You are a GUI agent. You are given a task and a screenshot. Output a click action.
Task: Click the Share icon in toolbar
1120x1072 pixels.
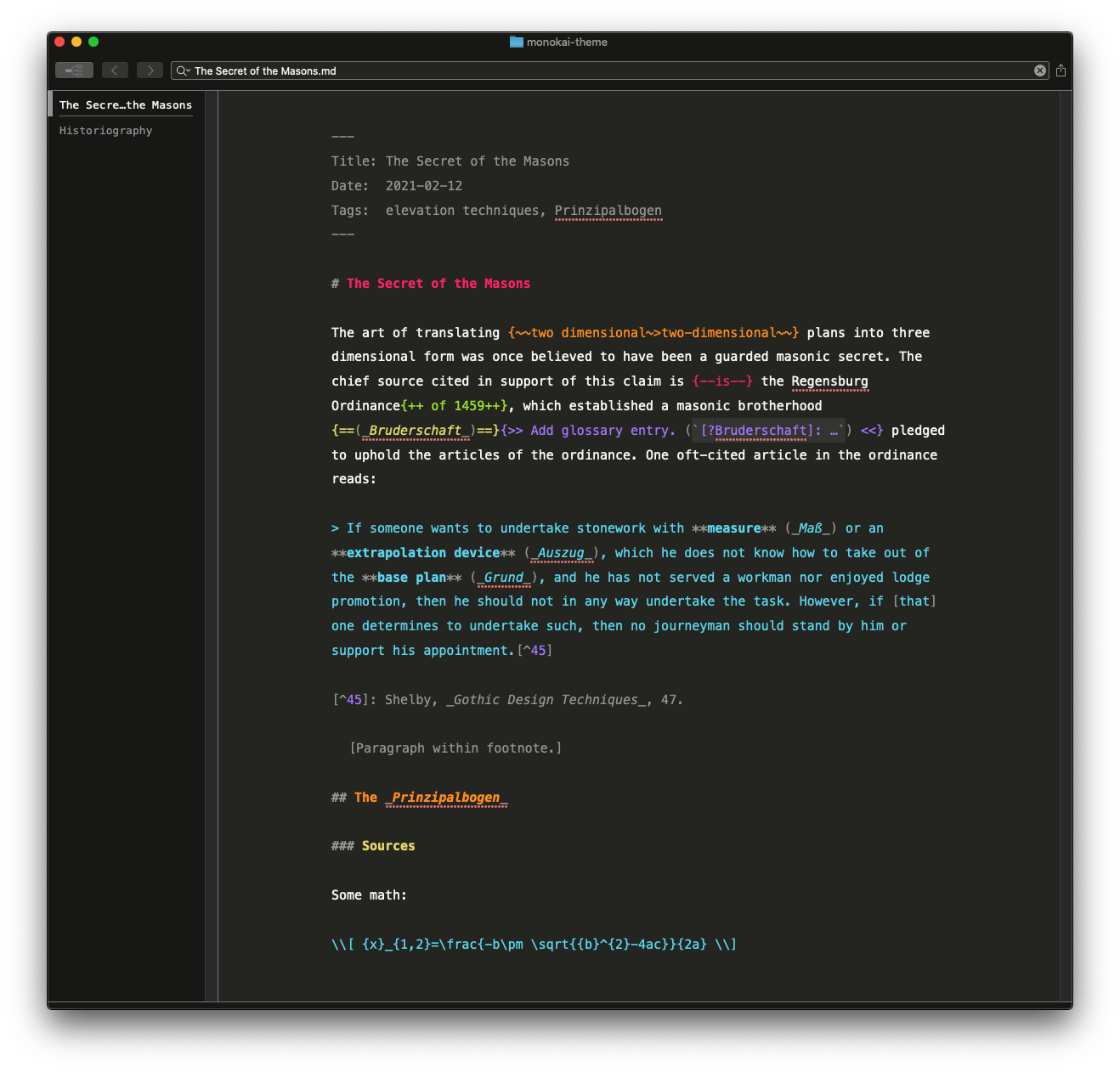pos(1061,71)
